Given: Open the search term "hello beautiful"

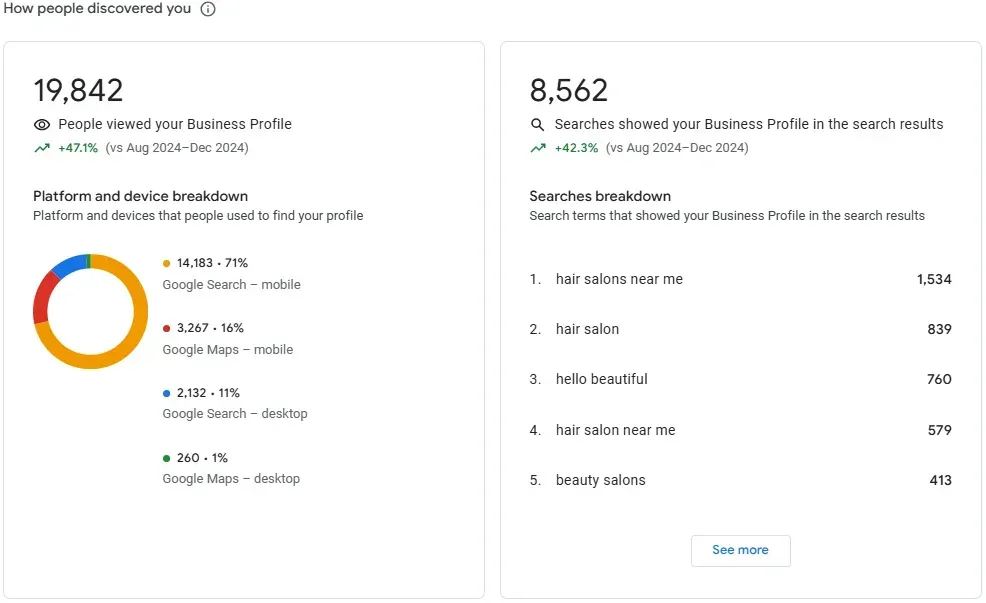Looking at the screenshot, I should (x=601, y=379).
